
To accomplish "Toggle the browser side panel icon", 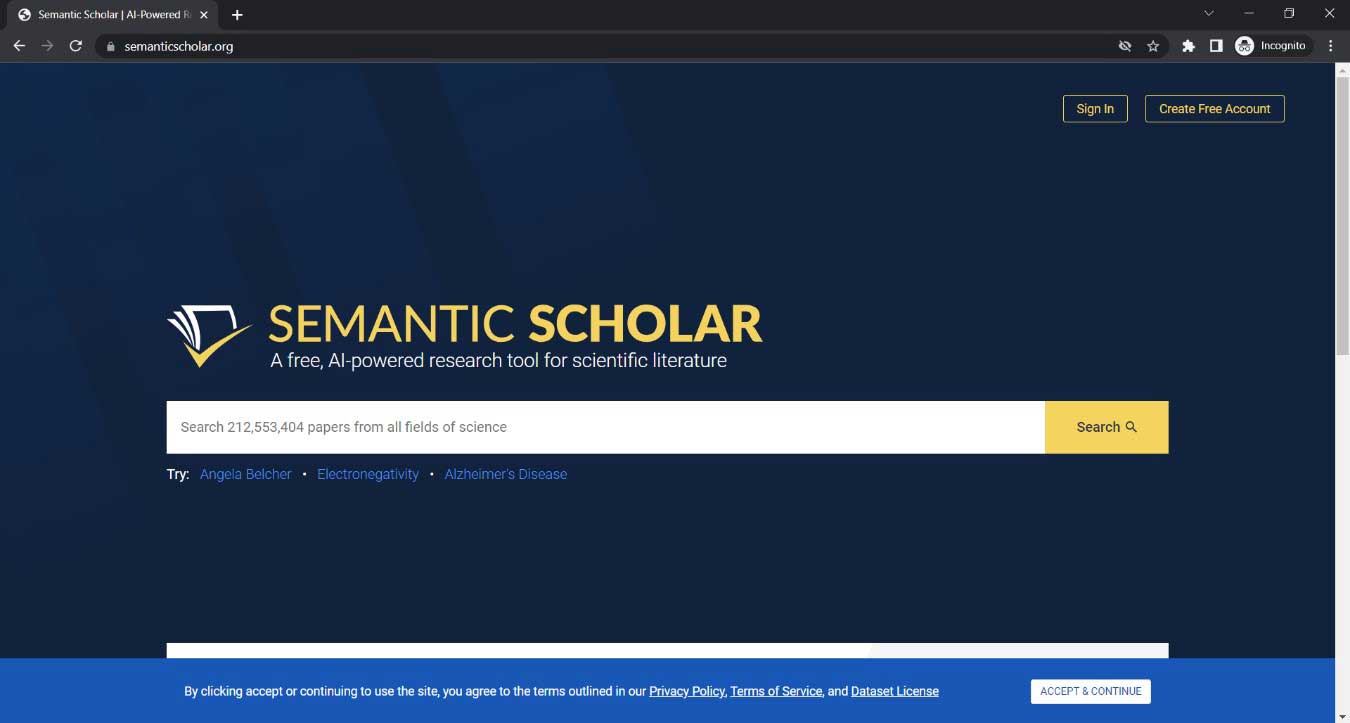I will pos(1216,46).
